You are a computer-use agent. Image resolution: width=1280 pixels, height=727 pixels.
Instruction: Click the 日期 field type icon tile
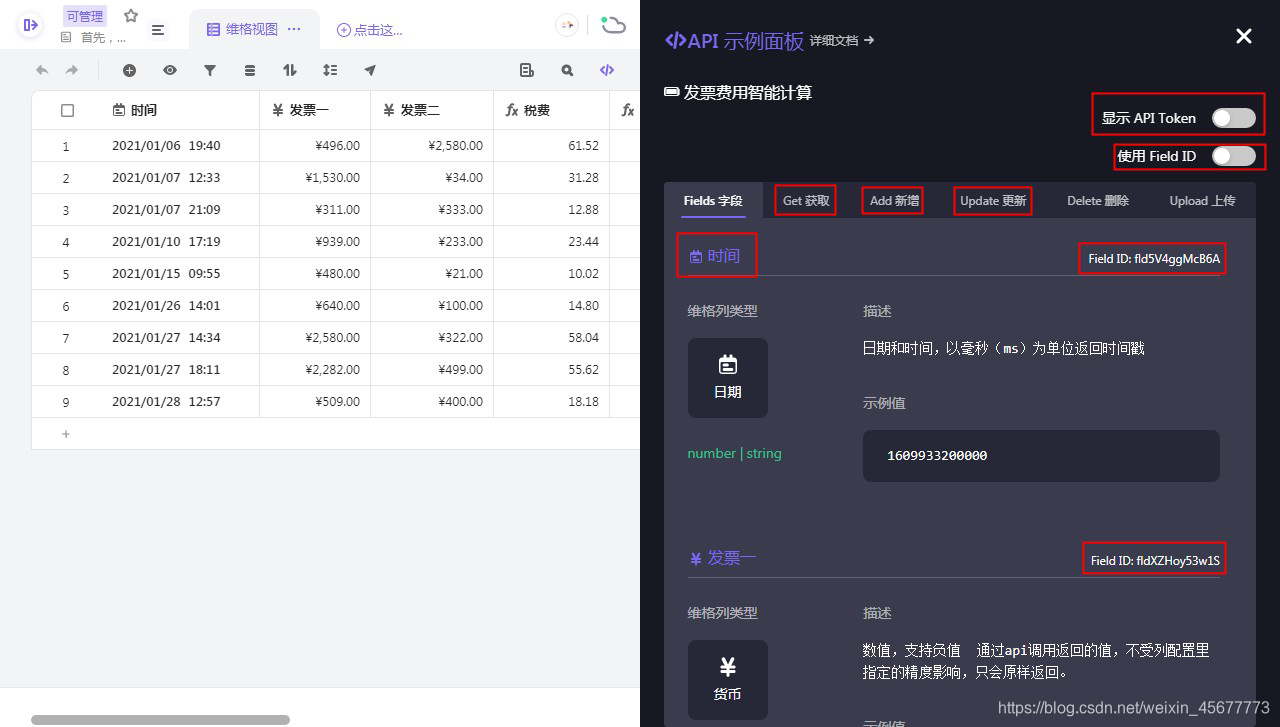728,378
